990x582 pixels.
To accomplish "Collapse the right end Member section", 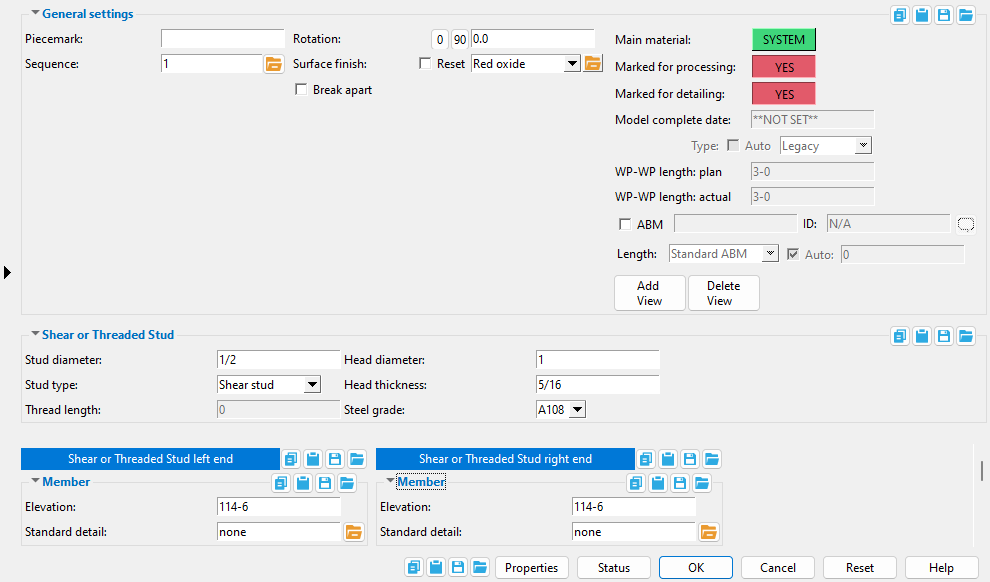I will 390,481.
